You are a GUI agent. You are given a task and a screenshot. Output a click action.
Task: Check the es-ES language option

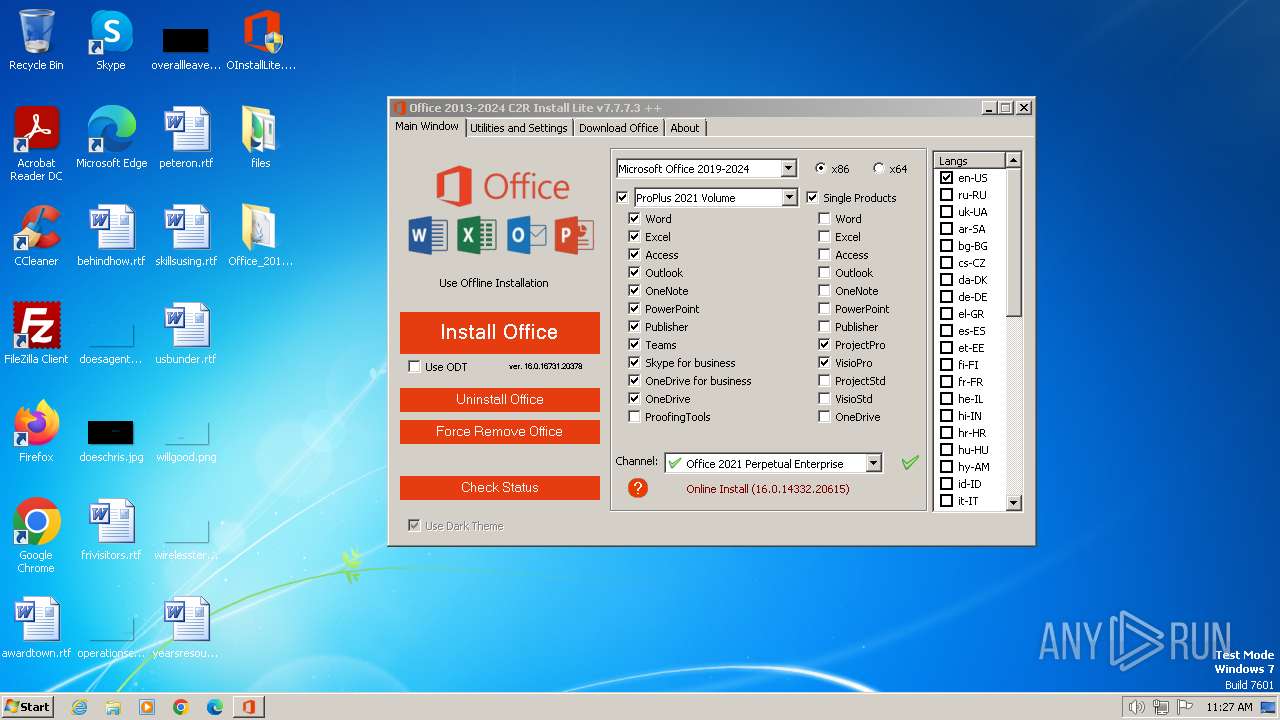[x=946, y=331]
